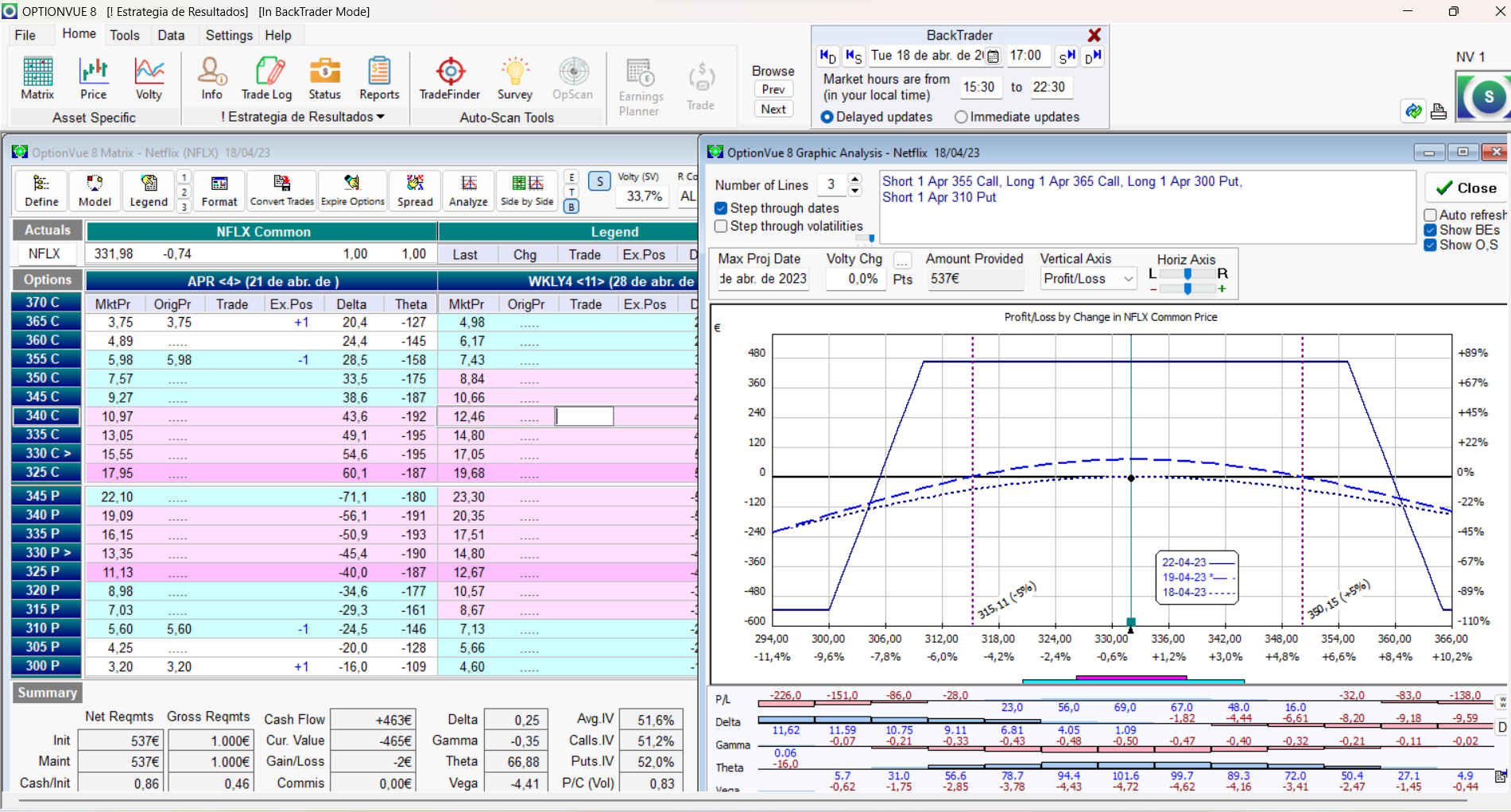
Task: Expand the Estrategia de Resultados dropdown
Action: 303,117
